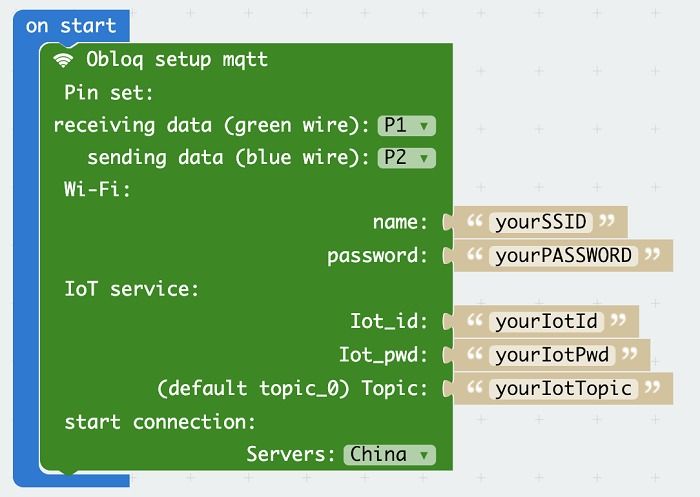The height and width of the screenshot is (497, 700).
Task: Click the 'password:' label
Action: pos(377,256)
